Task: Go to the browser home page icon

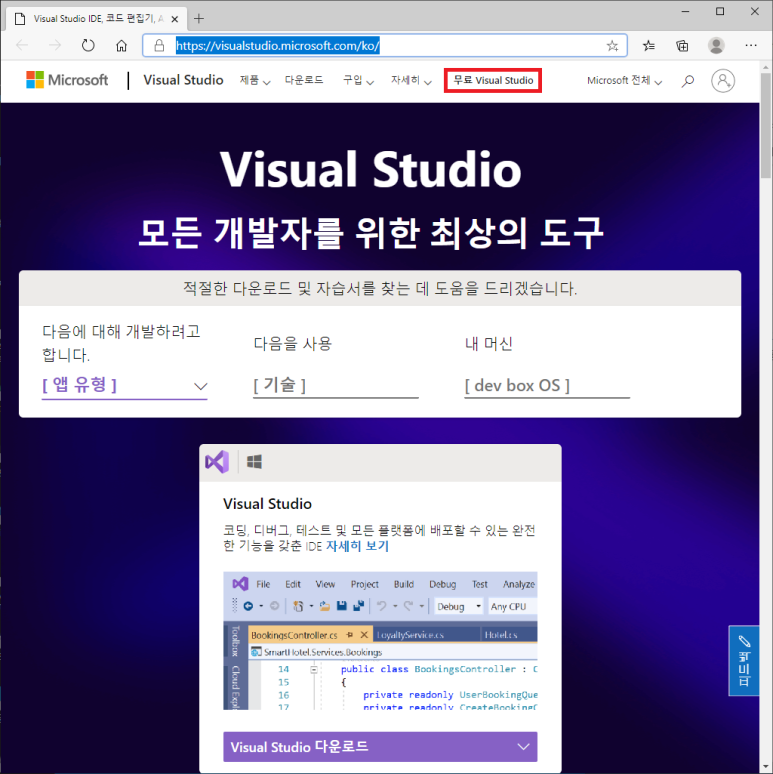Action: tap(121, 46)
